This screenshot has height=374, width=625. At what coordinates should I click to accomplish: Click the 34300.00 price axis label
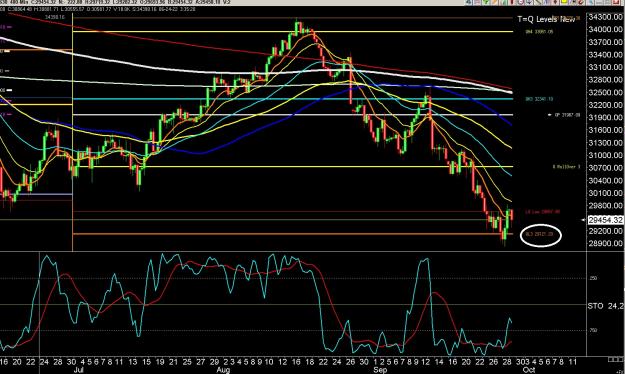[x=605, y=17]
